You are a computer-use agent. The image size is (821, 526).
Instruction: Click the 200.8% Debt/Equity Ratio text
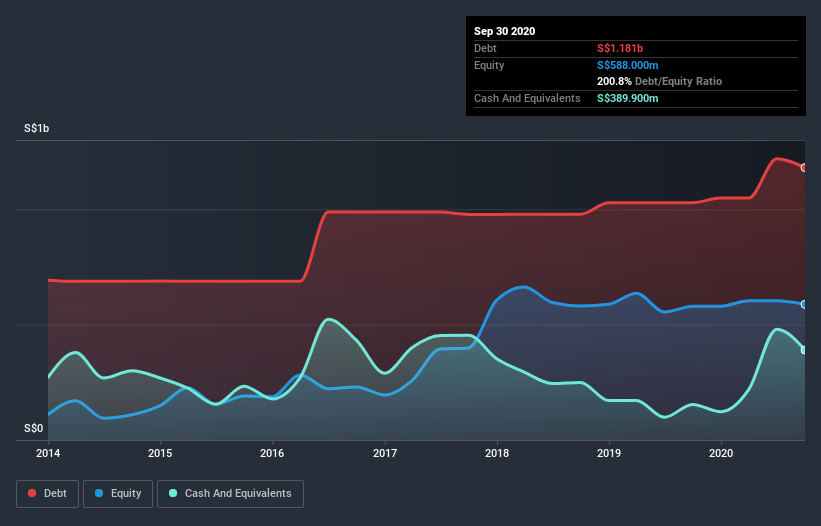660,82
